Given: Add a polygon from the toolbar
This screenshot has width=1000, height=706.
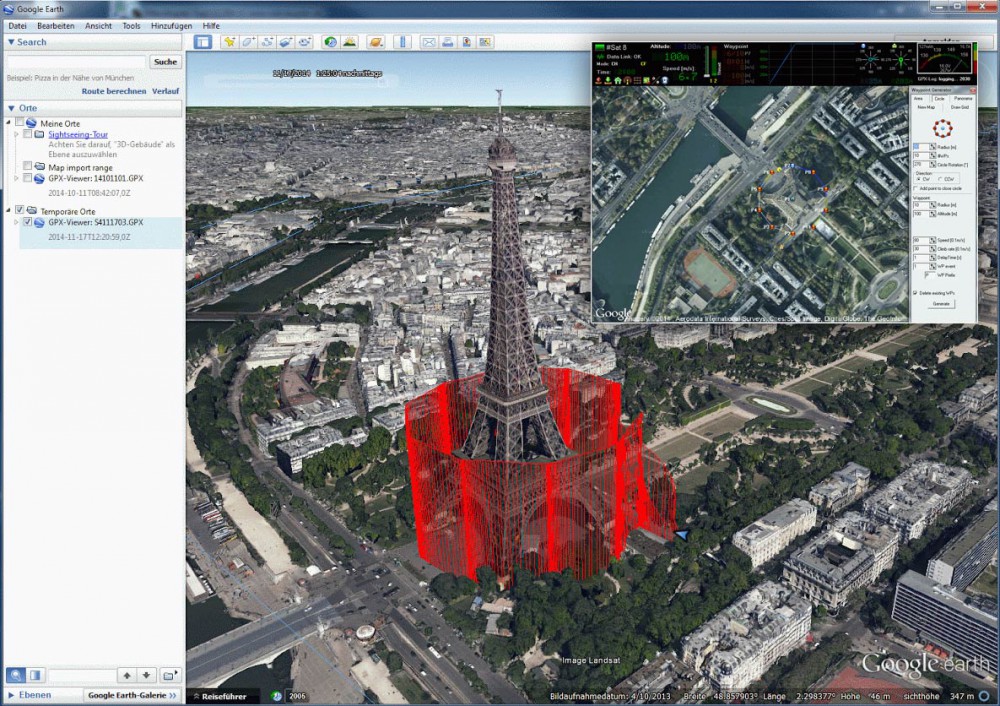Looking at the screenshot, I should [249, 42].
